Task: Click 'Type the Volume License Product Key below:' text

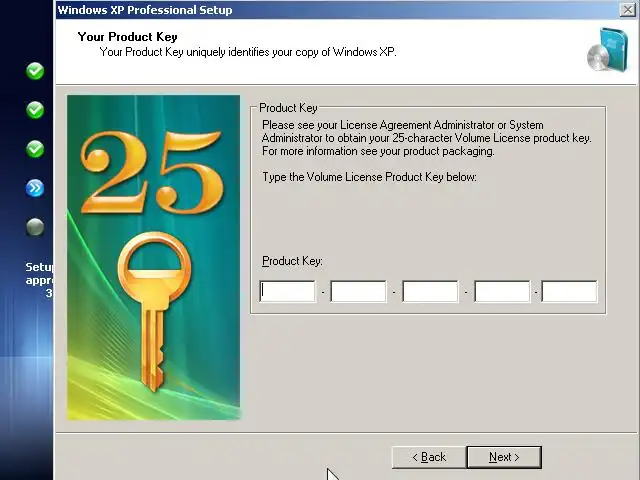Action: [x=369, y=177]
